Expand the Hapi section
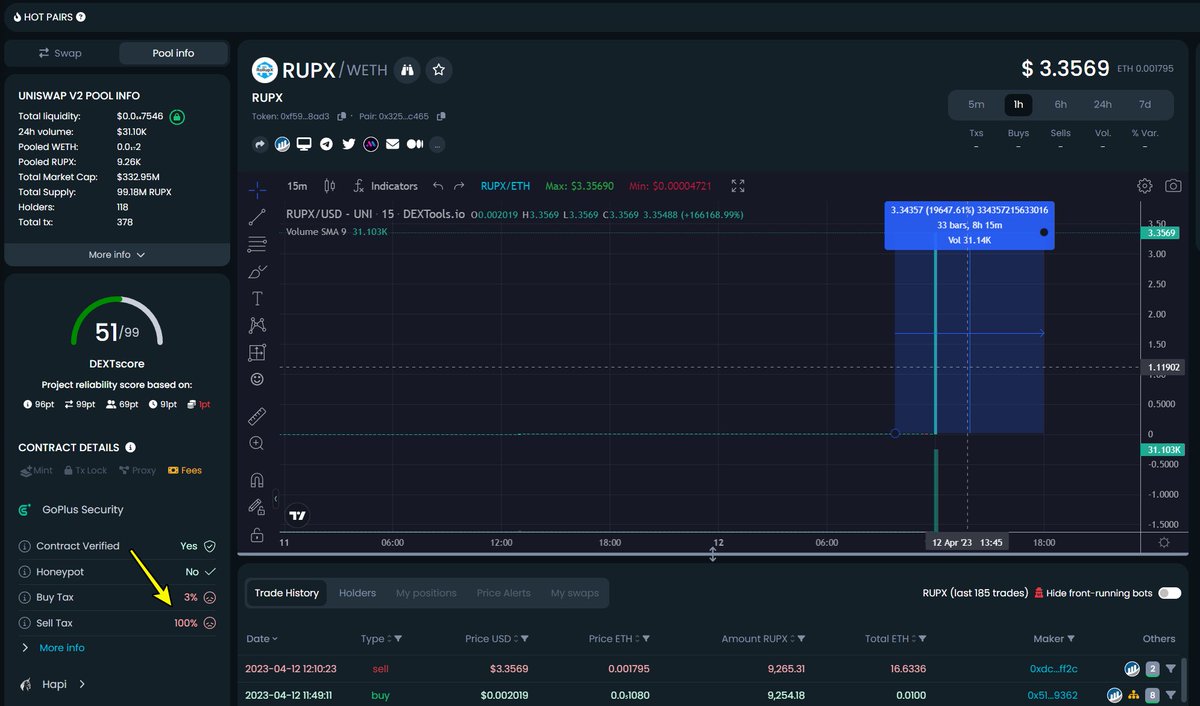This screenshot has height=706, width=1200. [x=52, y=685]
